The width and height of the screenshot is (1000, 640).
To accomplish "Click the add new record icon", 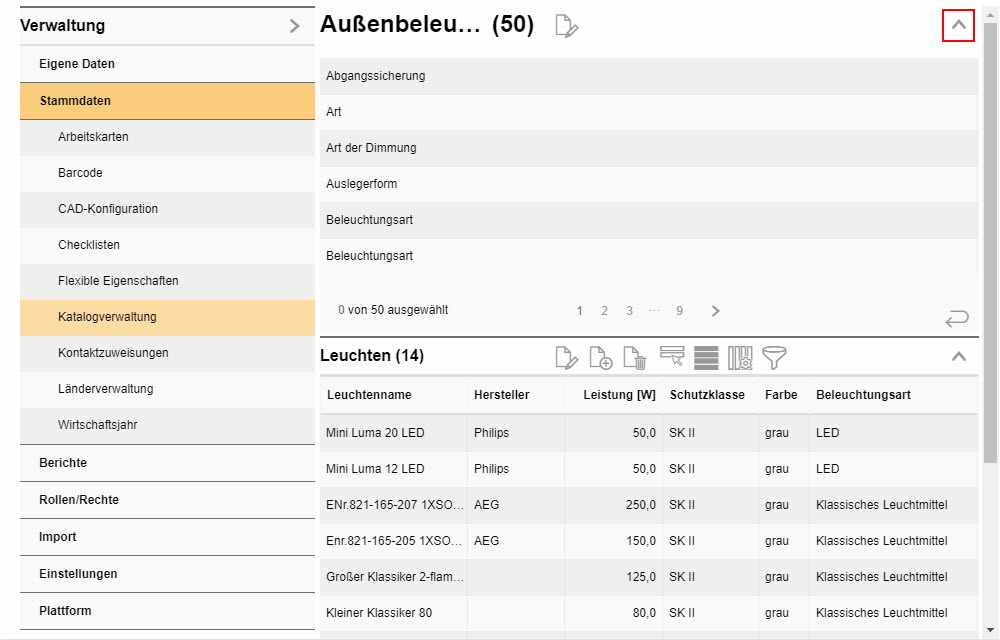I will [x=601, y=357].
